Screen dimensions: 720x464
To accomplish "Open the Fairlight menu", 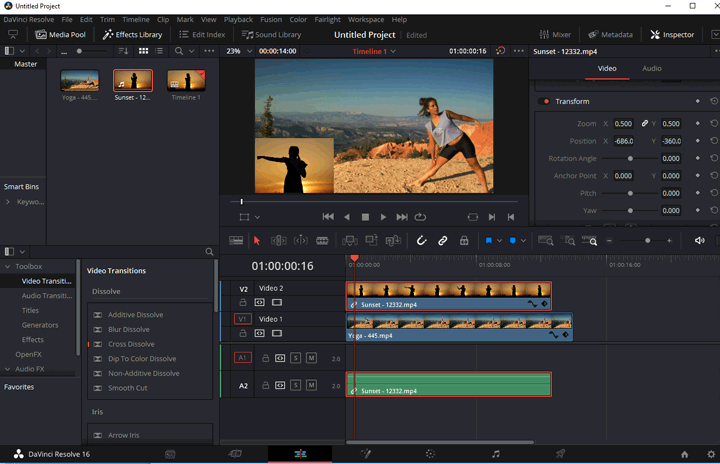I will point(328,19).
